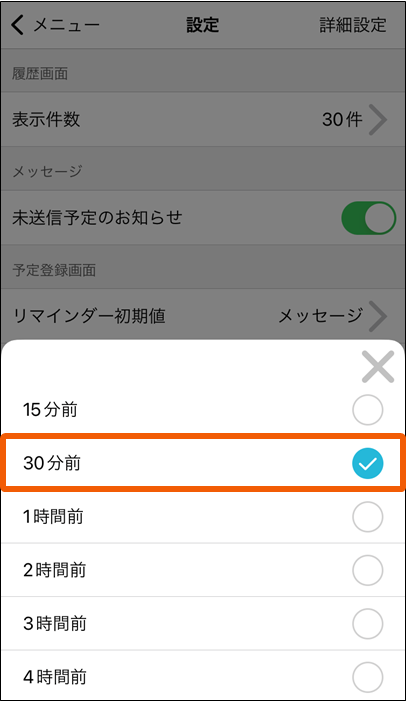Image resolution: width=407 pixels, height=702 pixels.
Task: Toggle the 未送信予定のお知らせ switch
Action: point(368,218)
